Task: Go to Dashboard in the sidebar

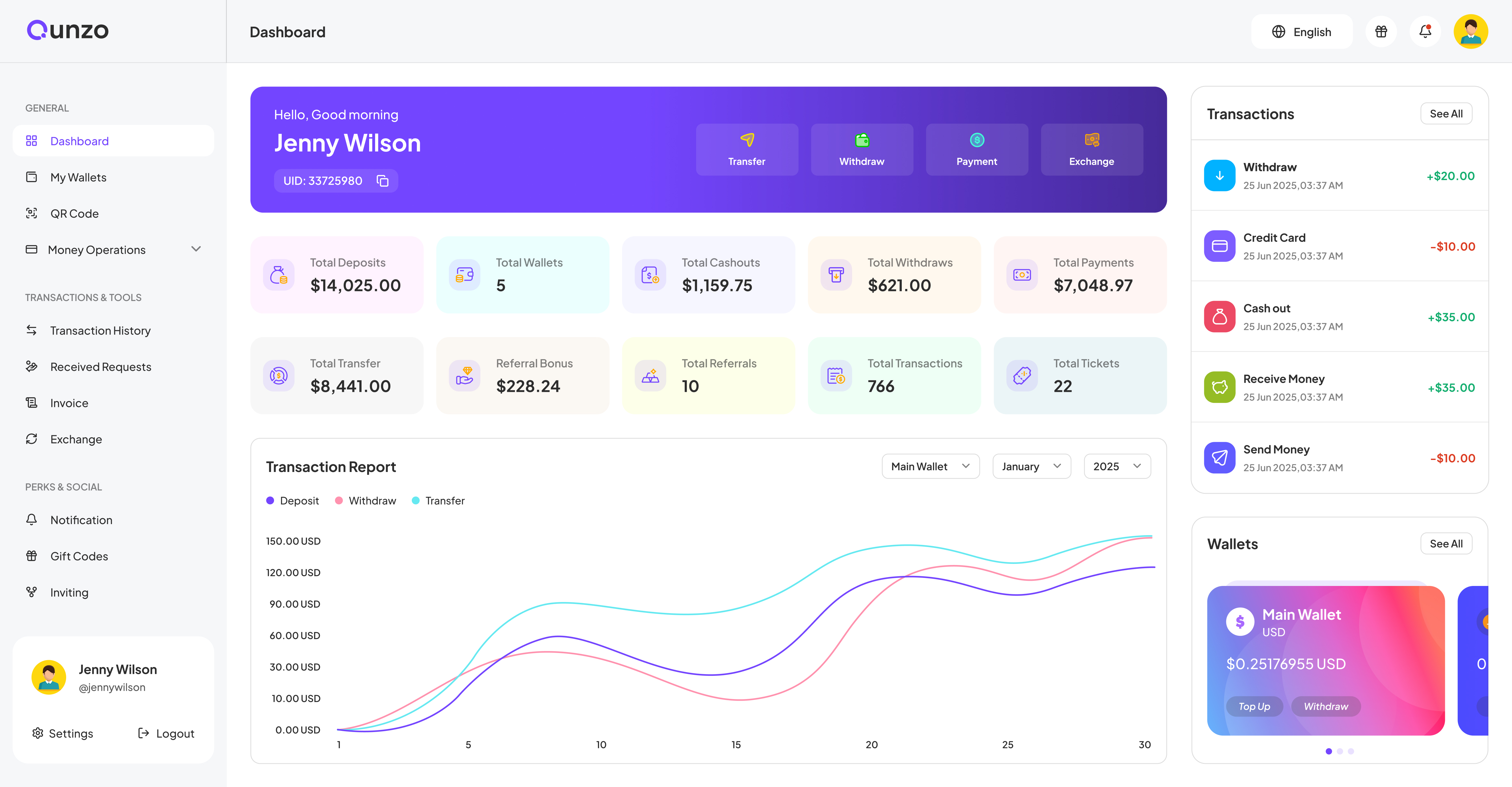Action: tap(113, 141)
